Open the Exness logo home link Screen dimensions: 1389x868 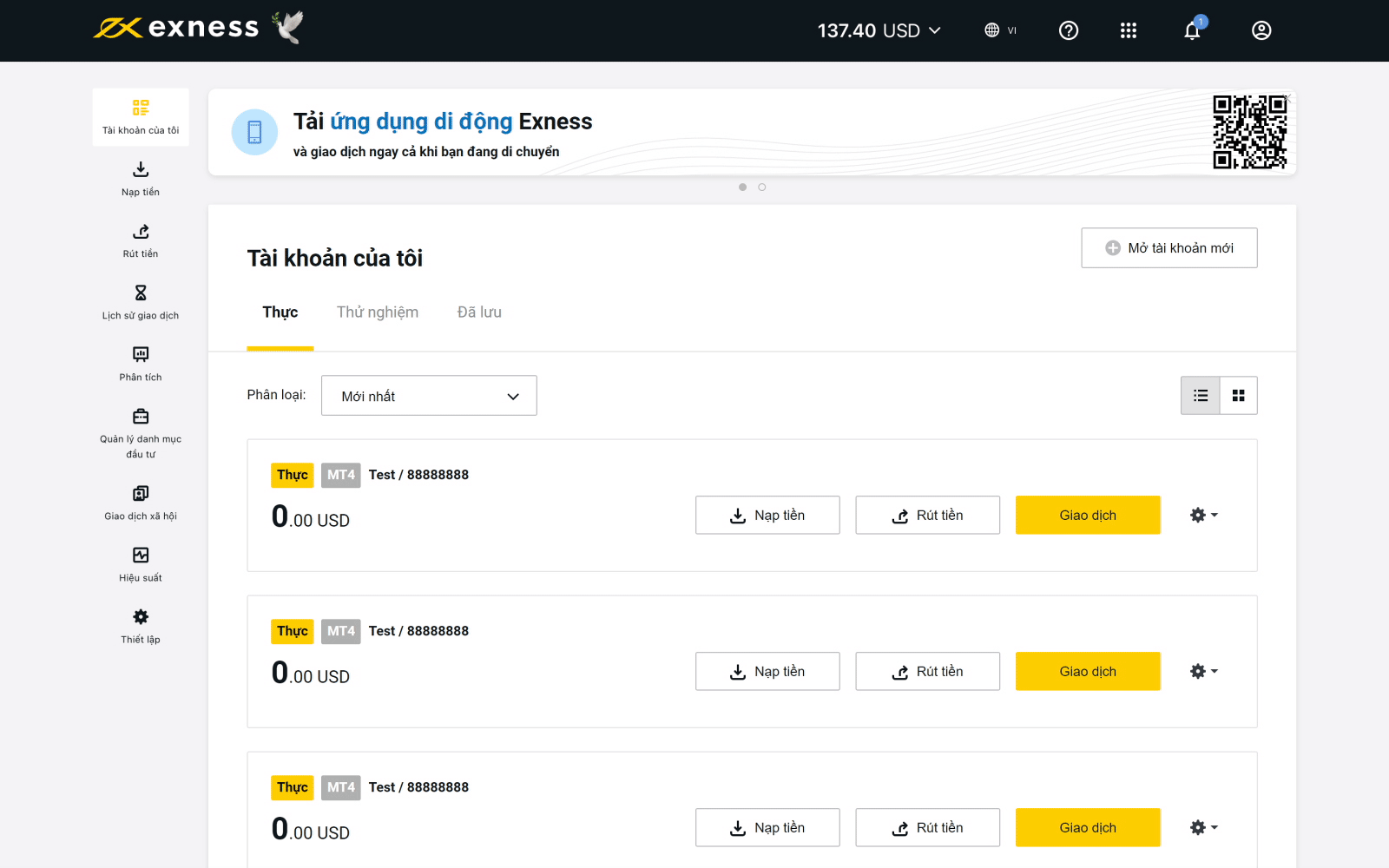(x=176, y=28)
